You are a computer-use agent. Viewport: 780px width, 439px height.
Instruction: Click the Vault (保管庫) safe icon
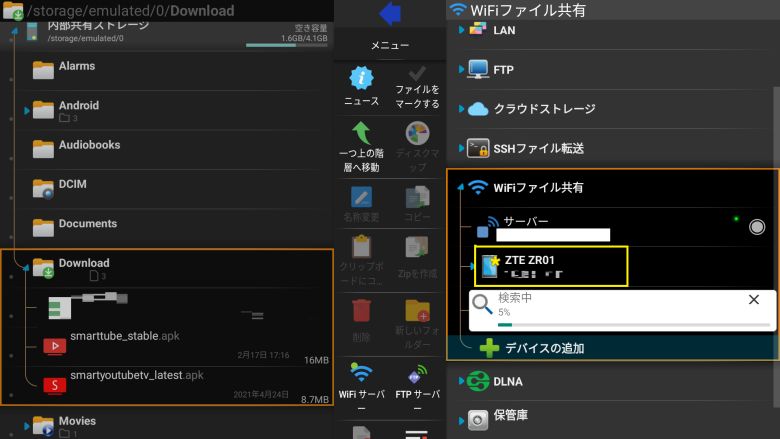(x=478, y=420)
